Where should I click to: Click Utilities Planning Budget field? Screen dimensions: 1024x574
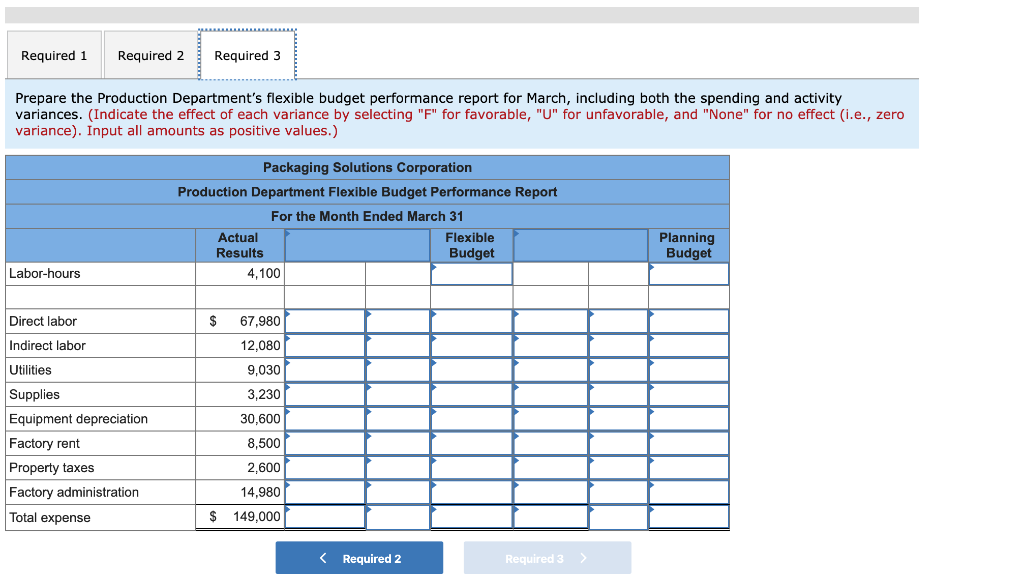pos(689,370)
